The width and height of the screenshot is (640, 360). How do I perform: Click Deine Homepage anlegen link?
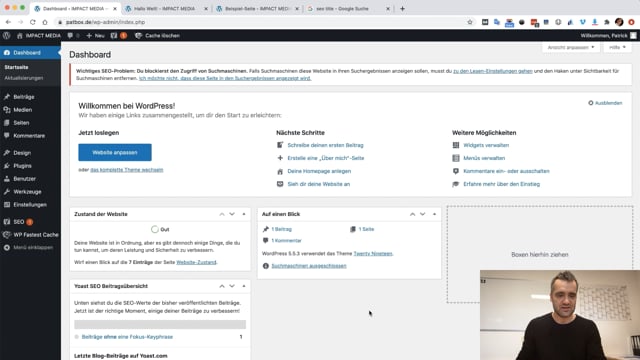pyautogui.click(x=319, y=171)
